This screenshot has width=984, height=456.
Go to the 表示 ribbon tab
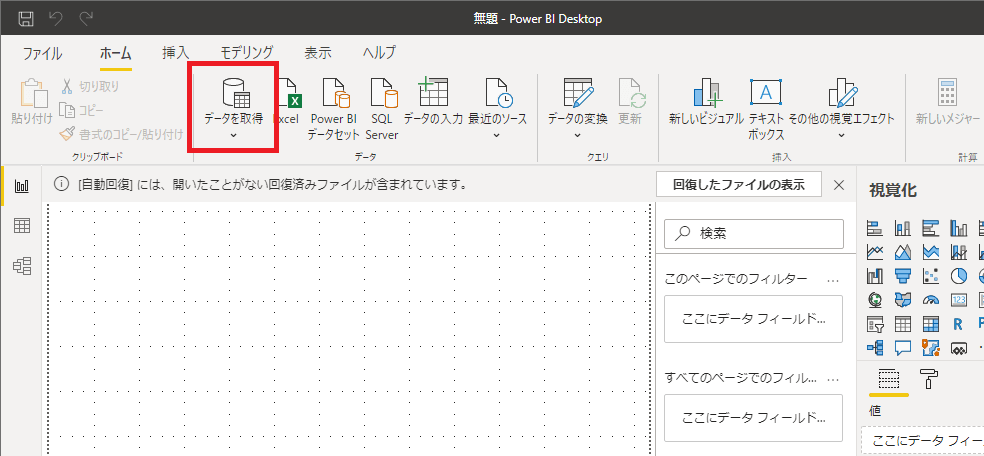click(318, 53)
